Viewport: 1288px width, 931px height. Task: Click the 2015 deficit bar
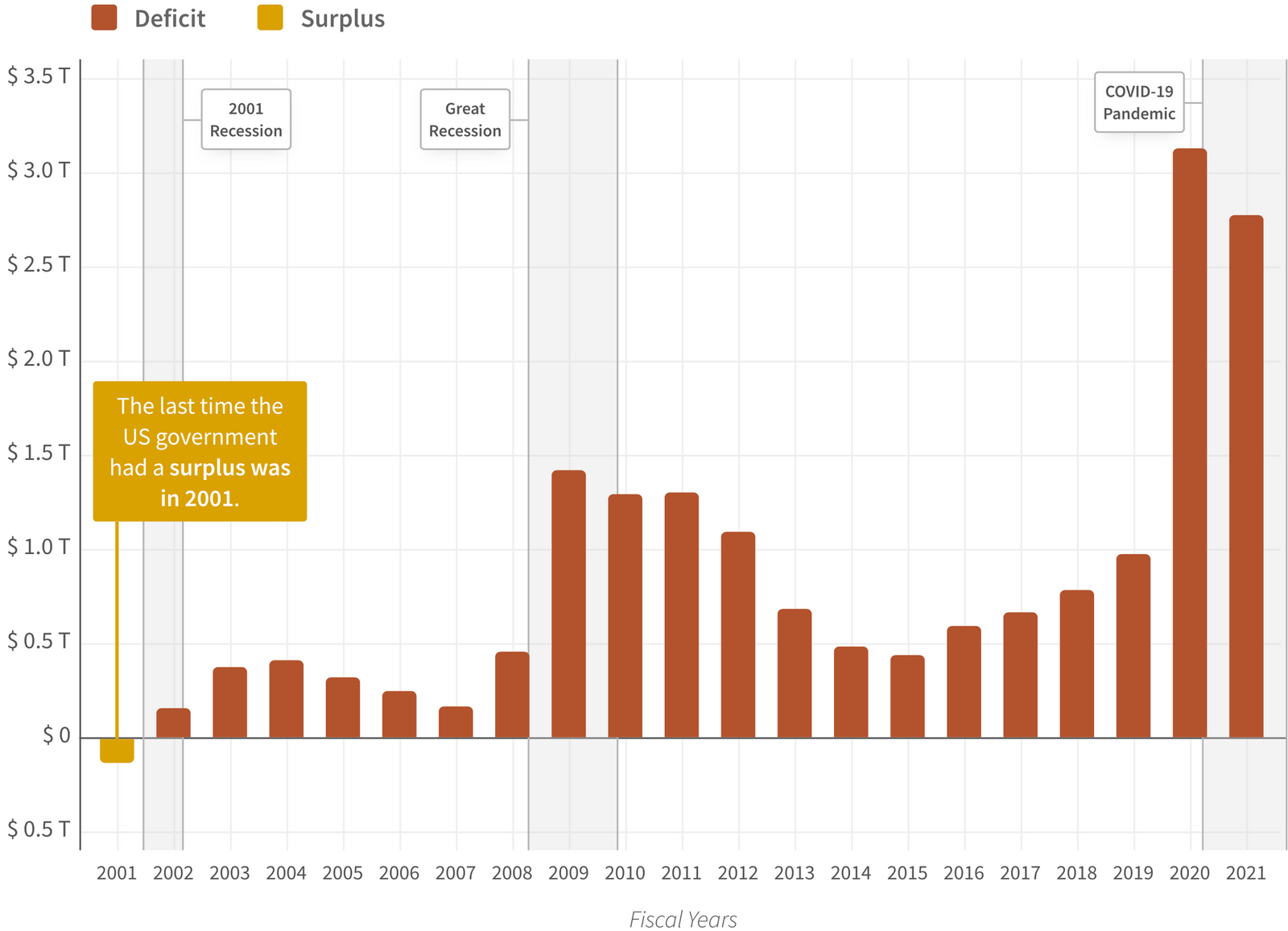pos(907,697)
